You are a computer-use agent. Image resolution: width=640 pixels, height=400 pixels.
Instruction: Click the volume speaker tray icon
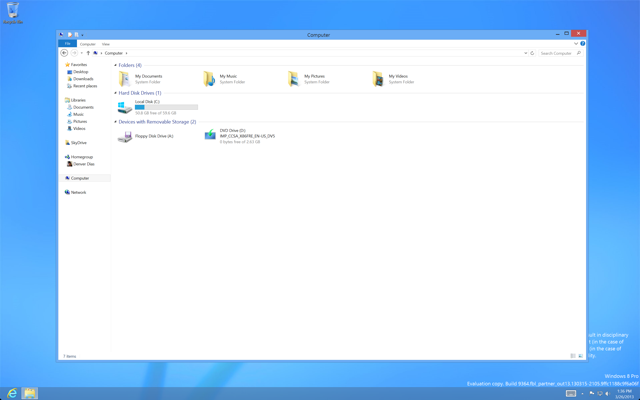tap(607, 393)
